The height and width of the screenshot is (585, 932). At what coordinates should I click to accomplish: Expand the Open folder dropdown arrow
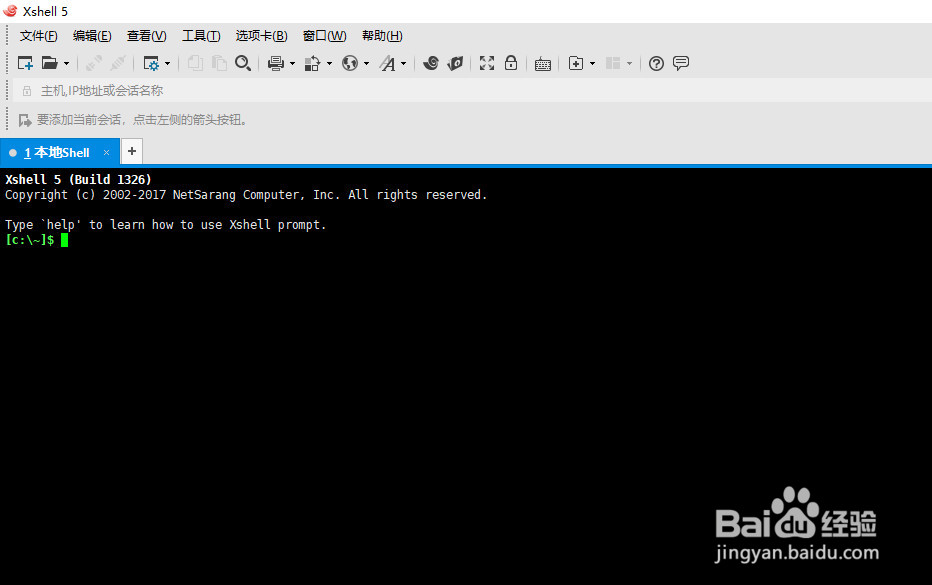(66, 64)
